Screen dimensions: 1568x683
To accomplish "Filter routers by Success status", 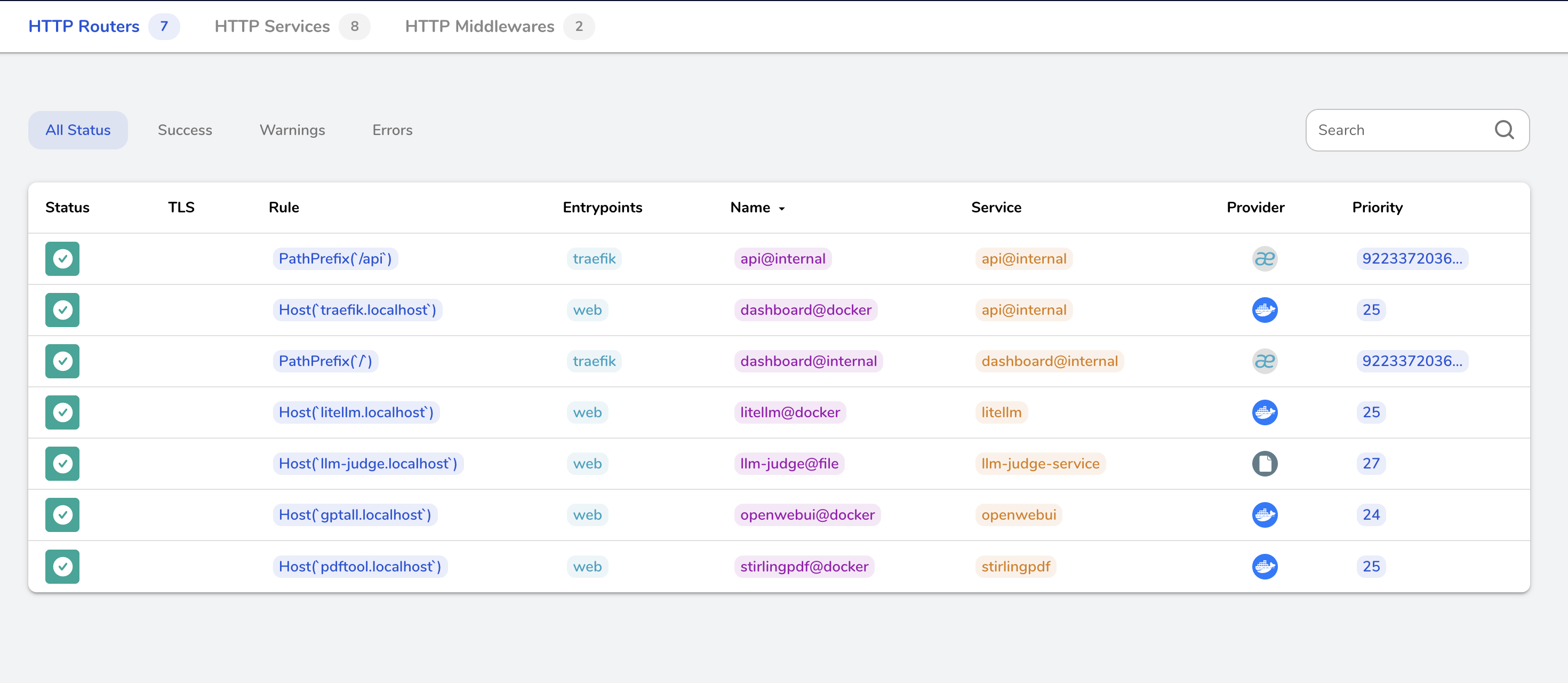I will click(185, 130).
